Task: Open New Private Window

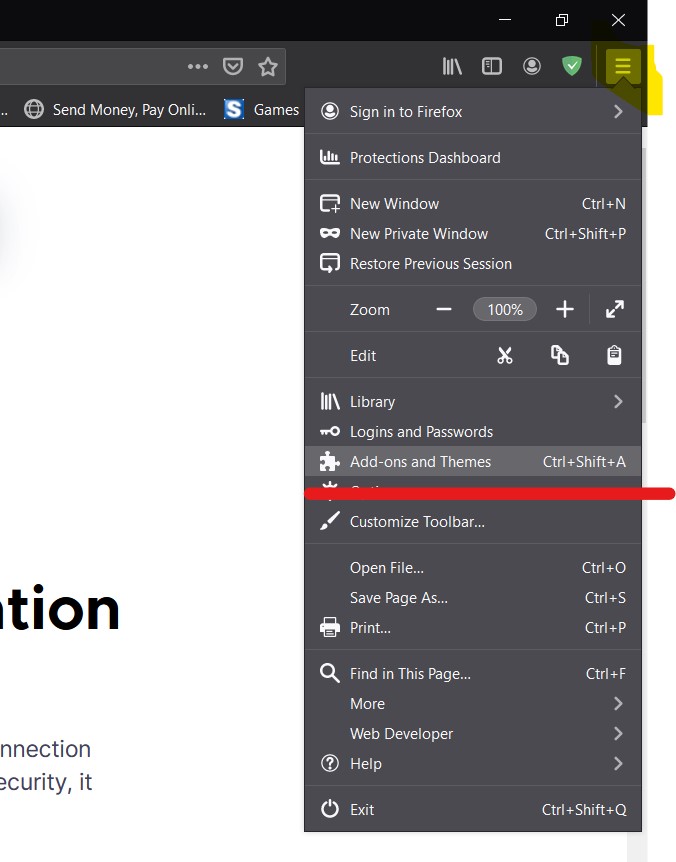Action: (419, 234)
